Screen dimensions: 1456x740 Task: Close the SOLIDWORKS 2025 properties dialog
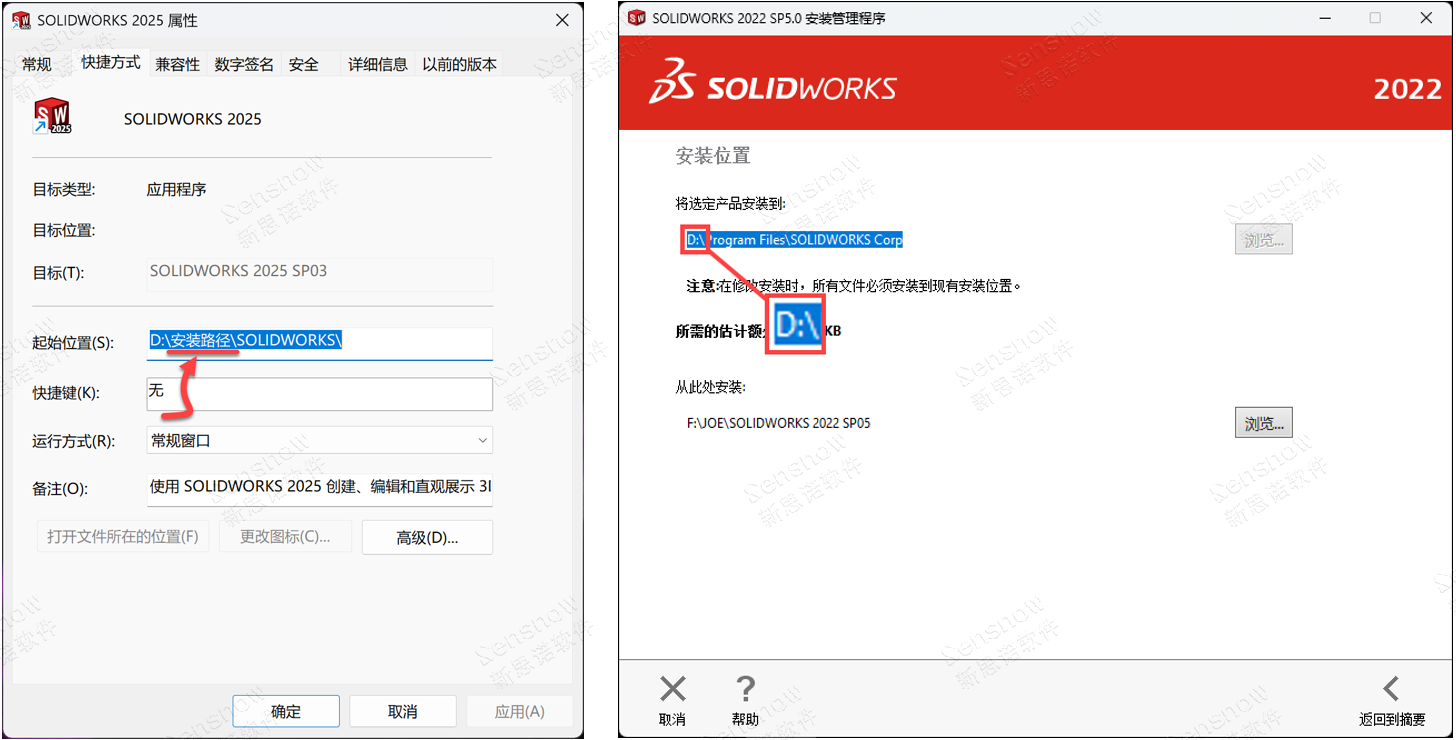click(x=561, y=20)
